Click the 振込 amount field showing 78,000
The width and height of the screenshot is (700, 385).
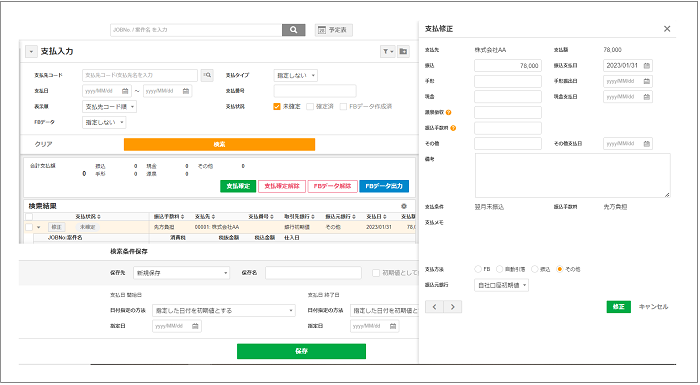[508, 66]
